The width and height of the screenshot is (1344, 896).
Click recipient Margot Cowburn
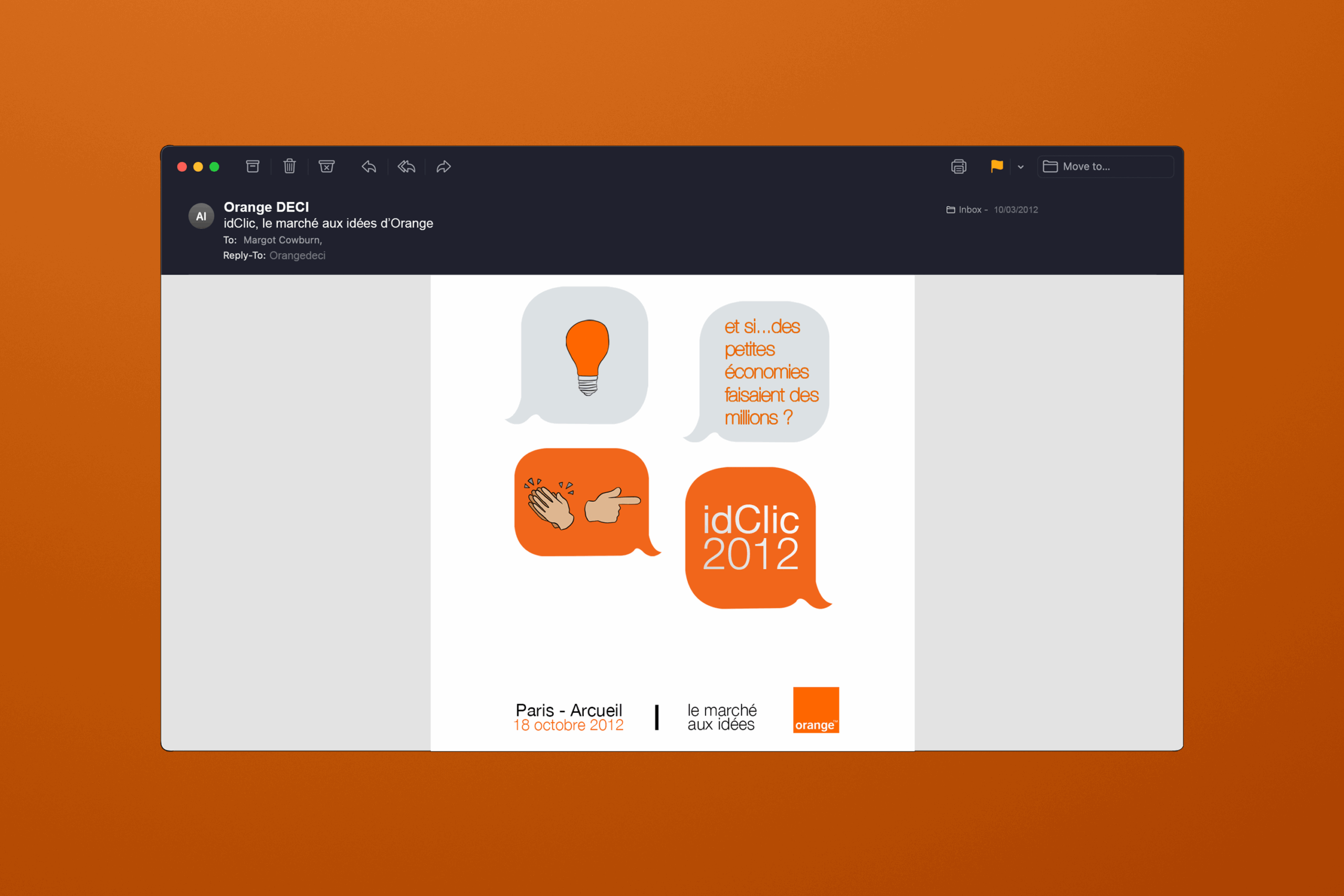point(282,240)
